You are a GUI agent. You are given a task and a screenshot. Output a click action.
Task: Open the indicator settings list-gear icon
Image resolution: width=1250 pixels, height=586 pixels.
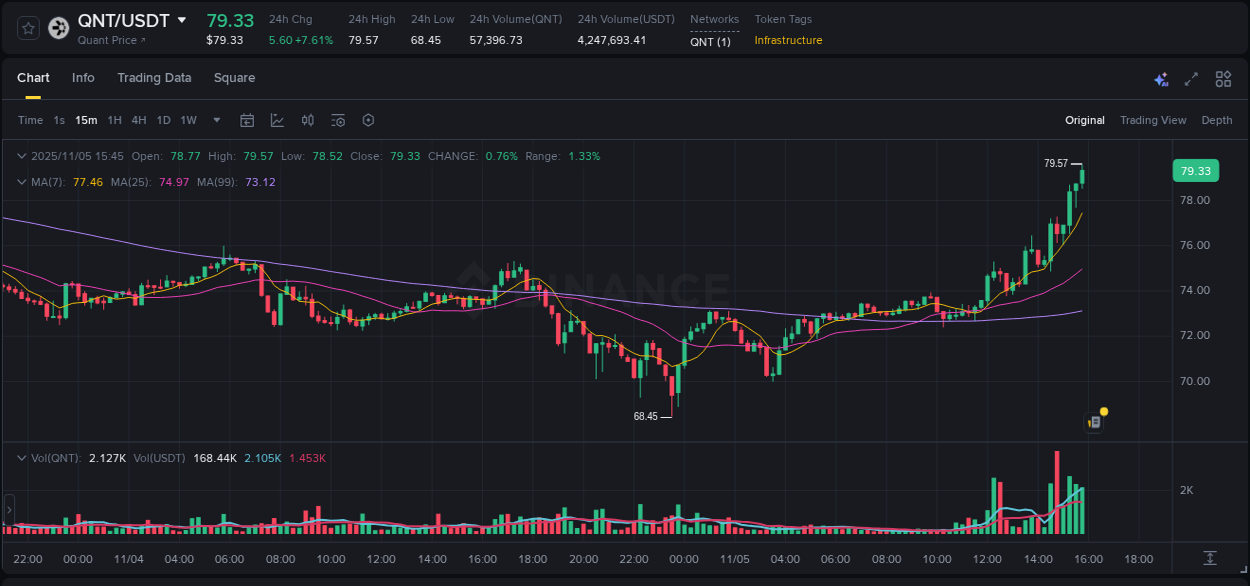(x=337, y=120)
